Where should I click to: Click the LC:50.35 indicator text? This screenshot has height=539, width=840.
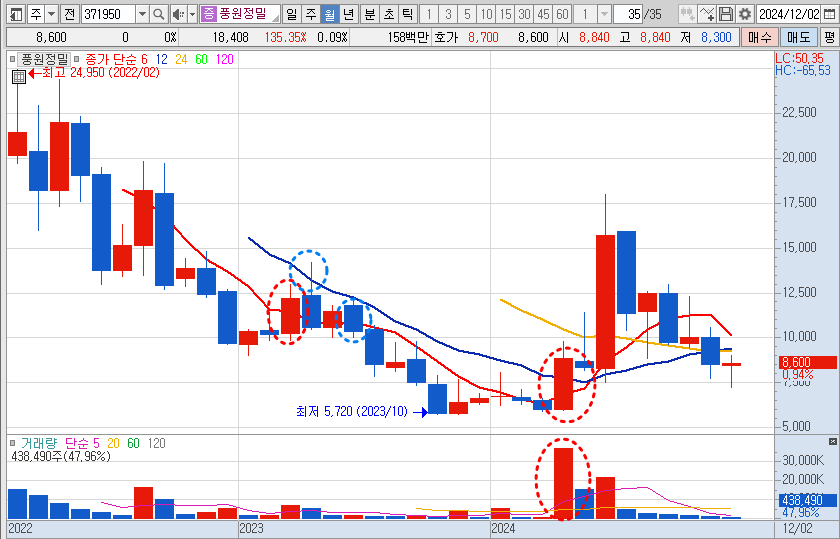(800, 58)
